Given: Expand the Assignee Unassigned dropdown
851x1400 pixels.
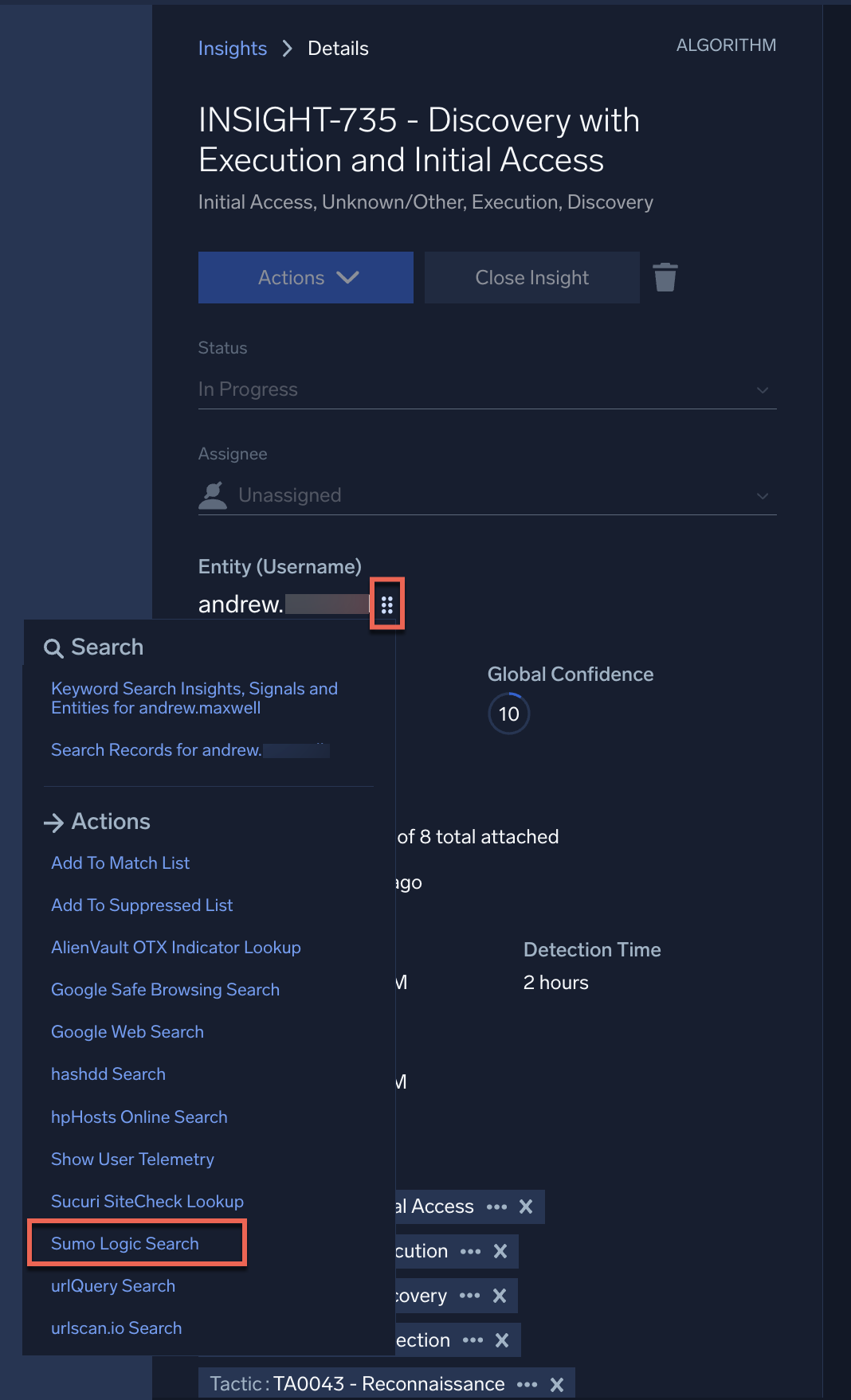Looking at the screenshot, I should click(x=487, y=495).
